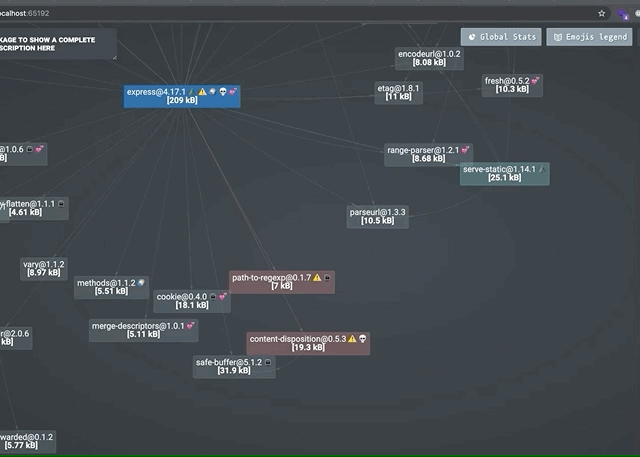Select the safe-buffer@5.1.2 node label
This screenshot has width=640, height=457.
point(229,362)
